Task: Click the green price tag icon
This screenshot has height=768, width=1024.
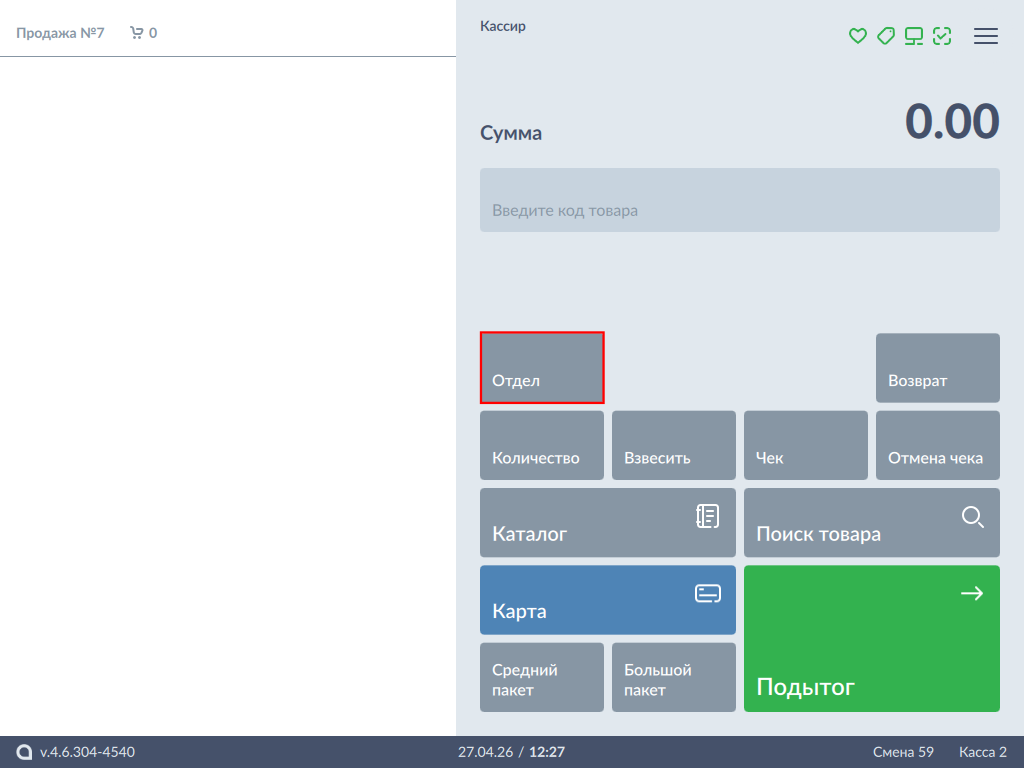Action: click(x=886, y=36)
